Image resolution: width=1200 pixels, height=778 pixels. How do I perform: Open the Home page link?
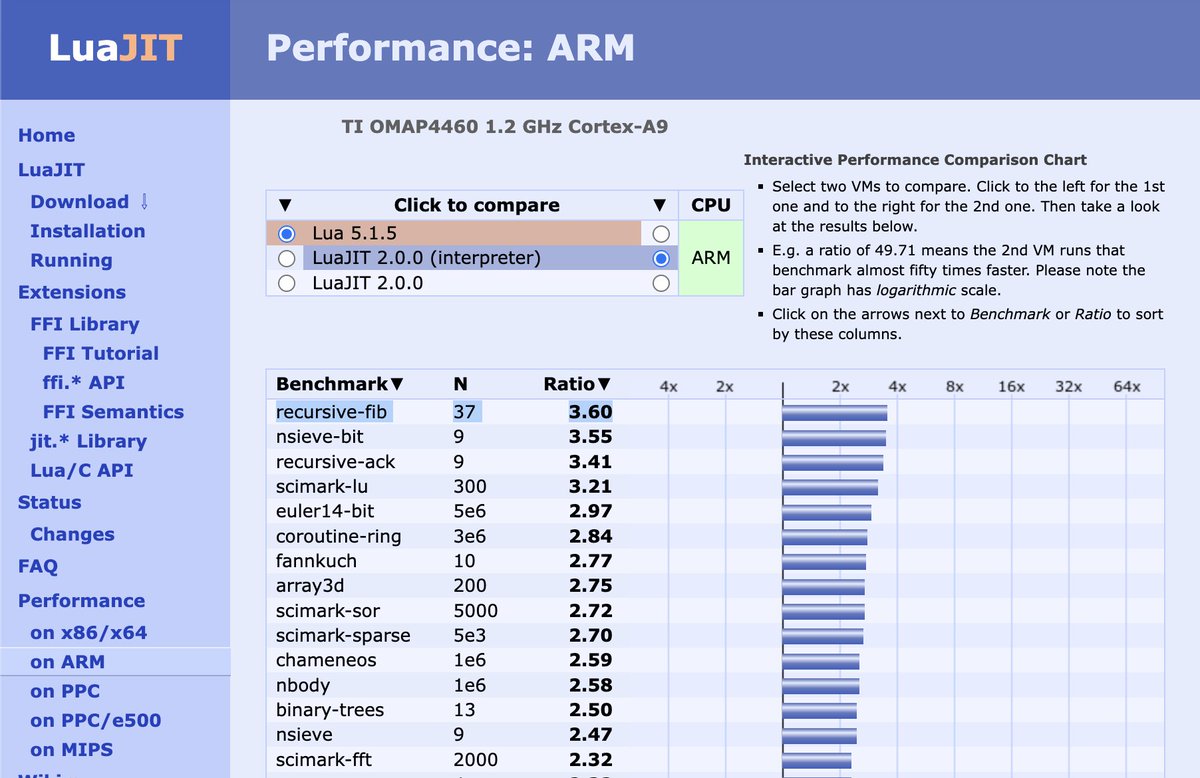pyautogui.click(x=46, y=135)
